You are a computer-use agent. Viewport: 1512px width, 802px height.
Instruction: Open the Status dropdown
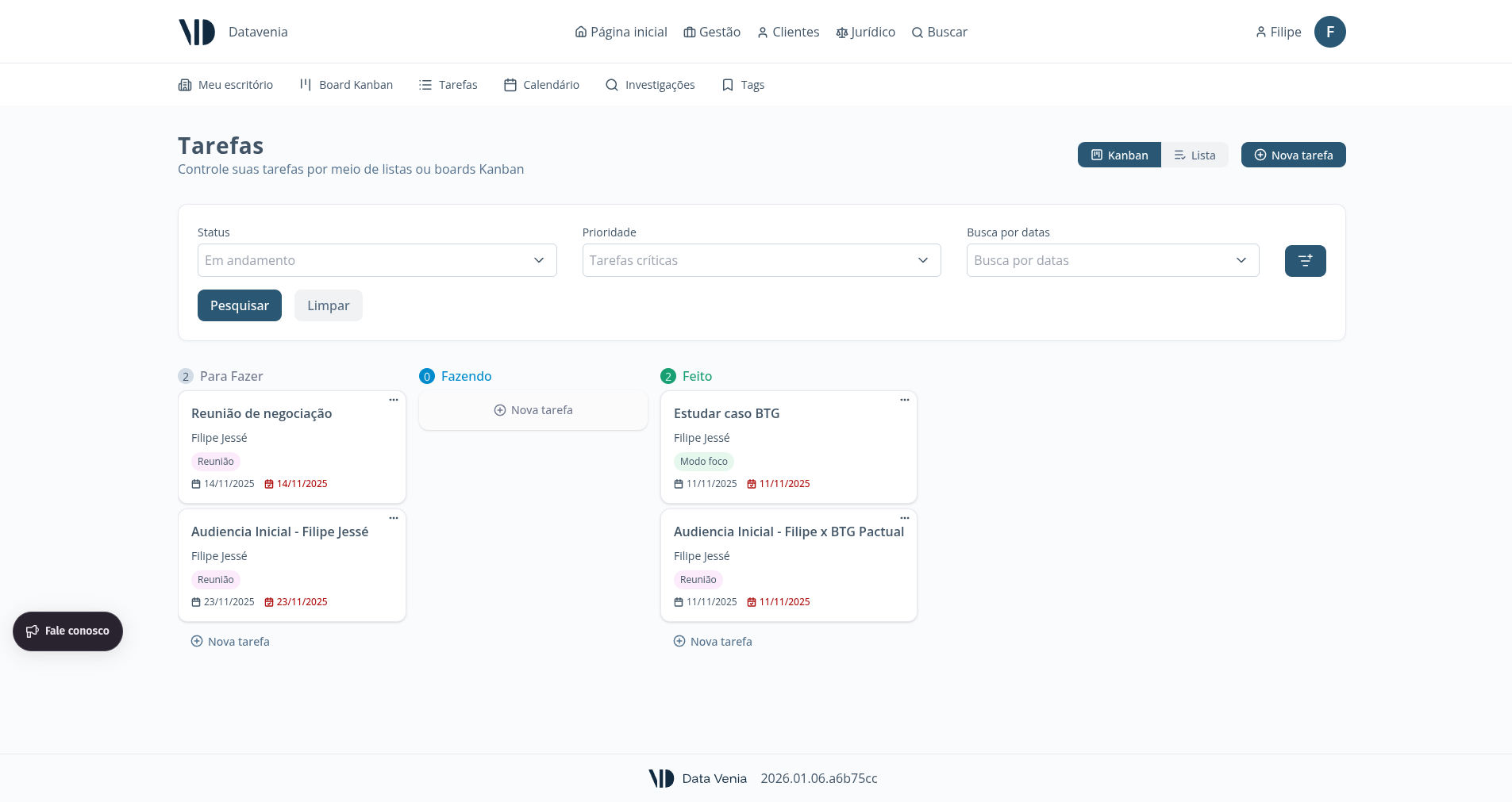(376, 260)
